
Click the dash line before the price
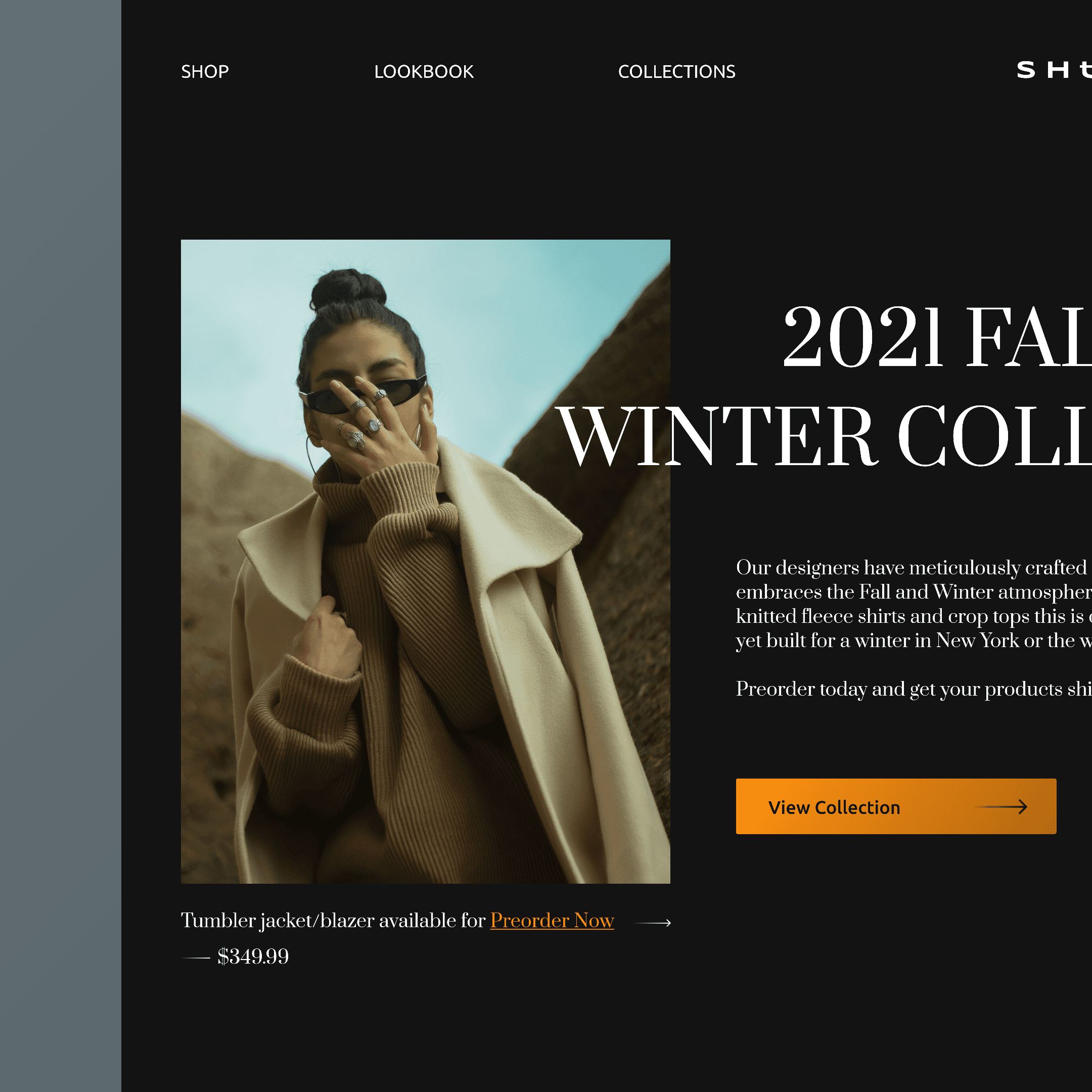196,958
